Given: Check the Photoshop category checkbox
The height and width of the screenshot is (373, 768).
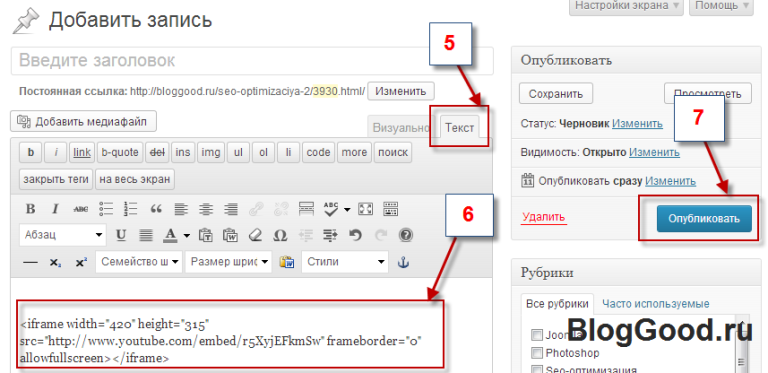Looking at the screenshot, I should (537, 353).
